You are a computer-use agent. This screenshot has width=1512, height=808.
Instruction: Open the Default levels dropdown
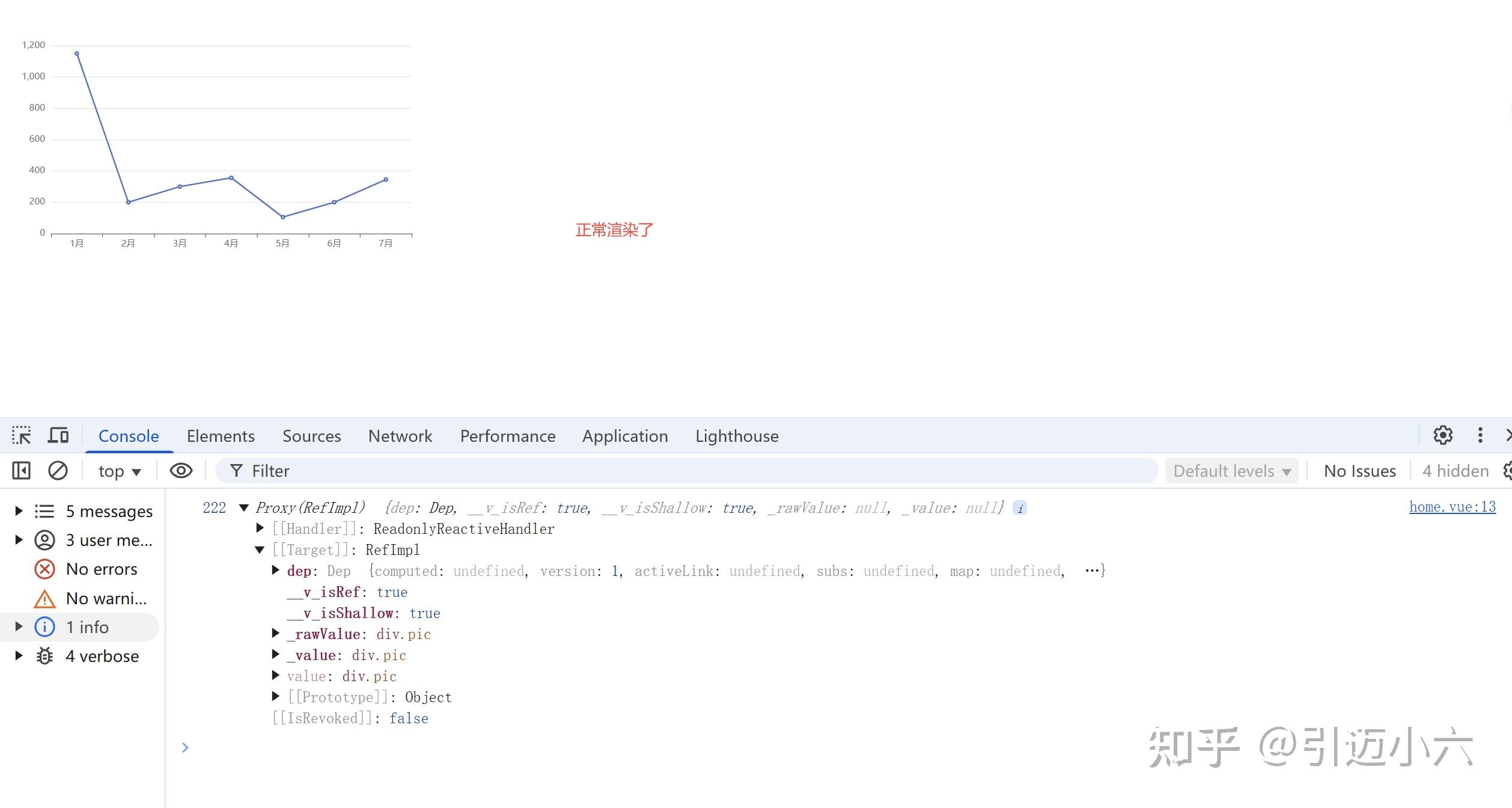tap(1231, 471)
